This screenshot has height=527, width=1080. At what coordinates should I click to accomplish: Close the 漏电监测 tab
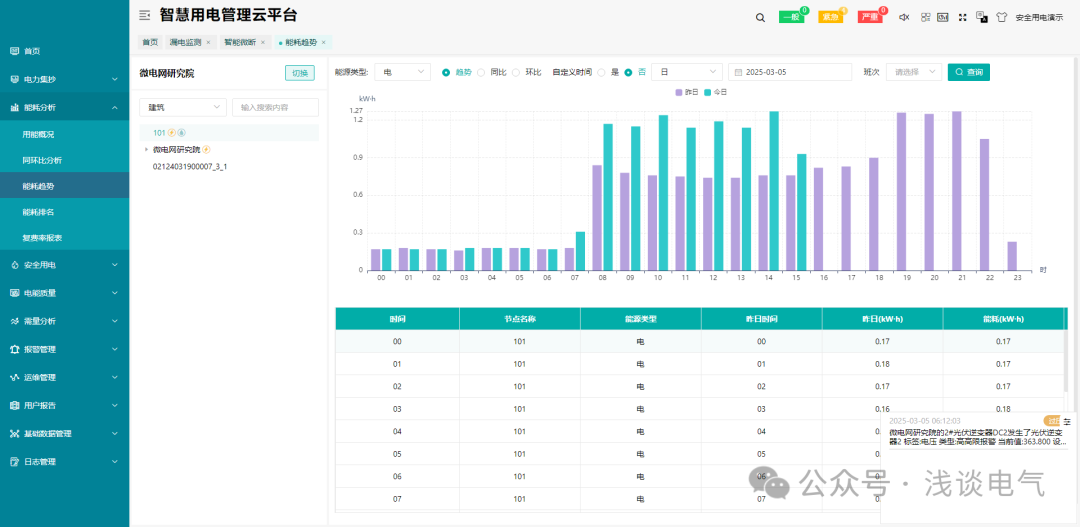click(x=209, y=43)
